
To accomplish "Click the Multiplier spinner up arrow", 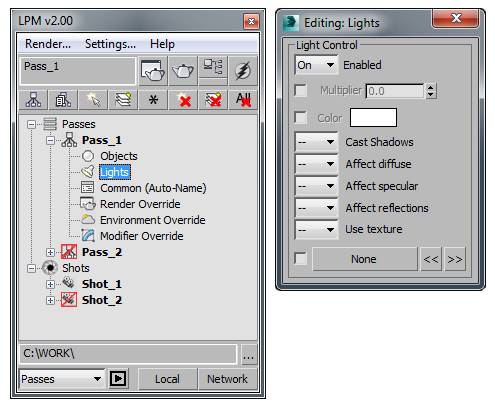I will 431,88.
